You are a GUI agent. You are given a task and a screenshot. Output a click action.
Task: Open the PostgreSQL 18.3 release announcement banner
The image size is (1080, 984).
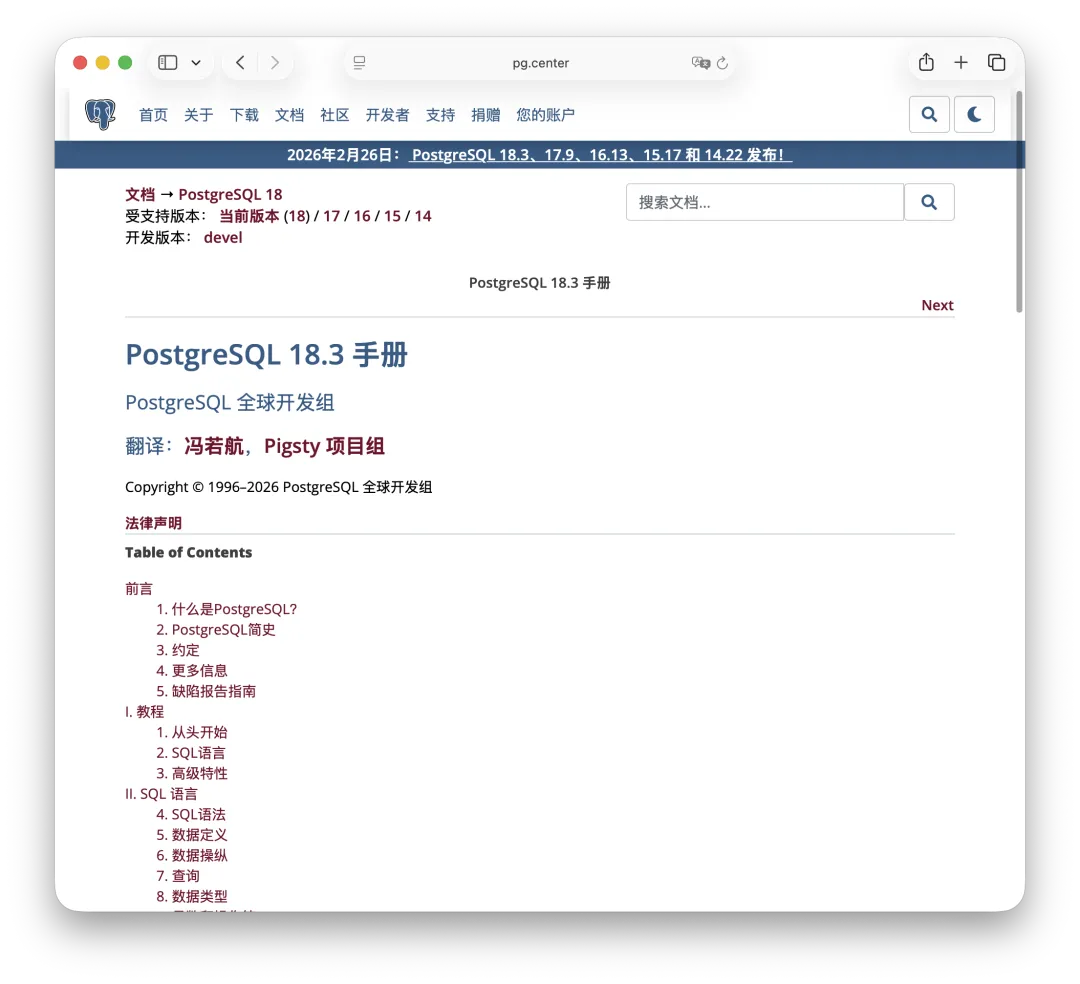(x=600, y=155)
